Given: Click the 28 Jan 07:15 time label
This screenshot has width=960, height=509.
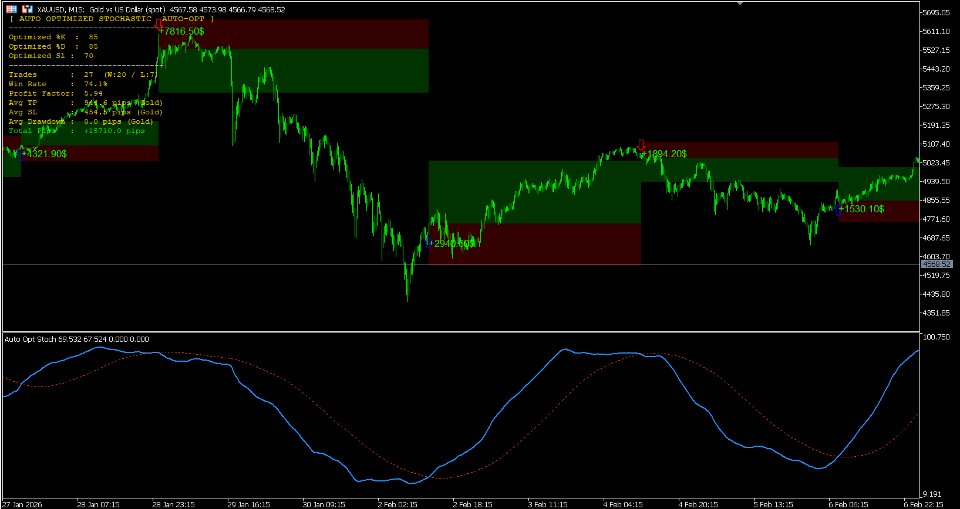Looking at the screenshot, I should pyautogui.click(x=98, y=504).
